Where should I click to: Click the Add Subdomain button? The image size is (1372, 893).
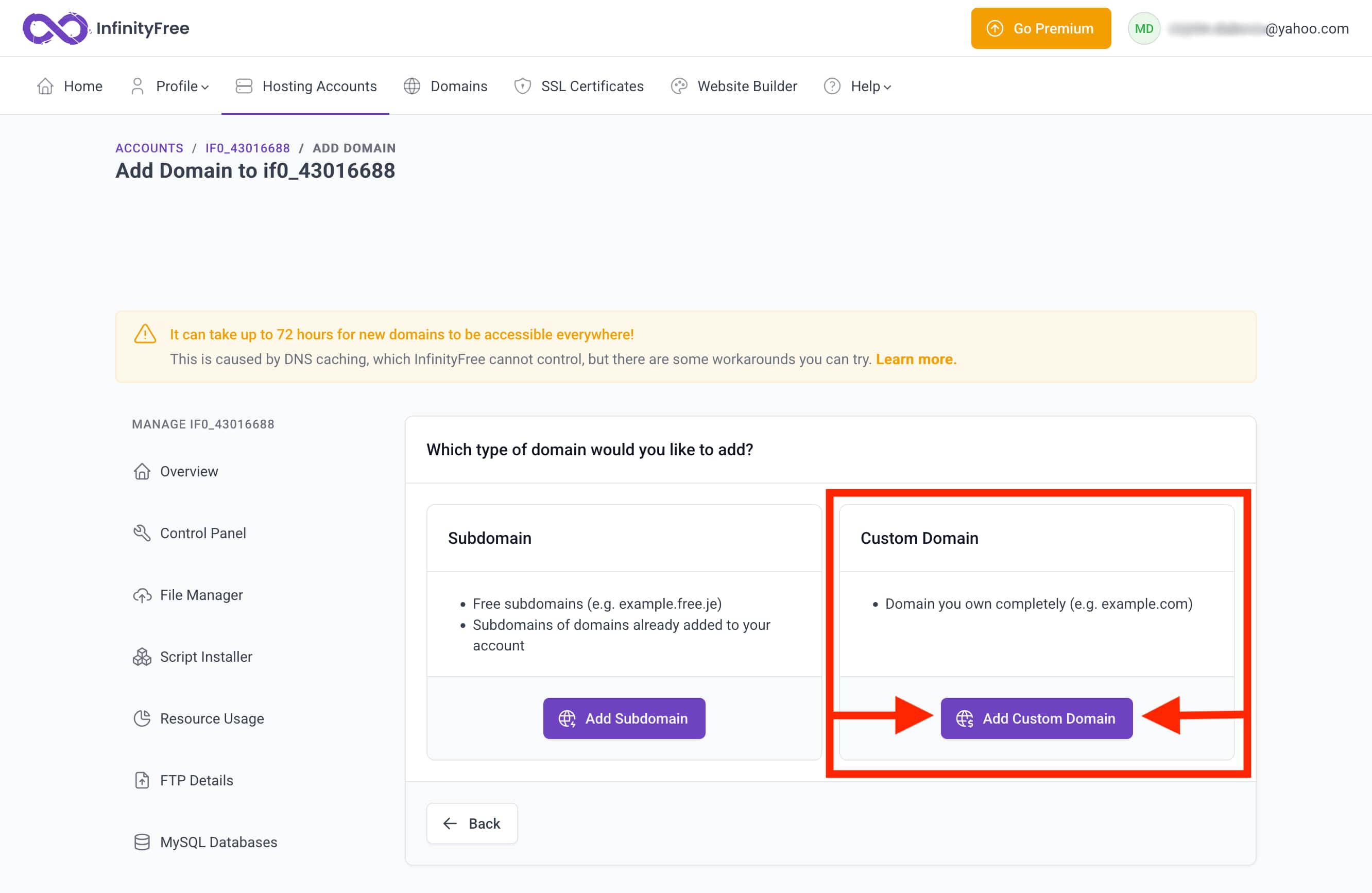pyautogui.click(x=624, y=718)
